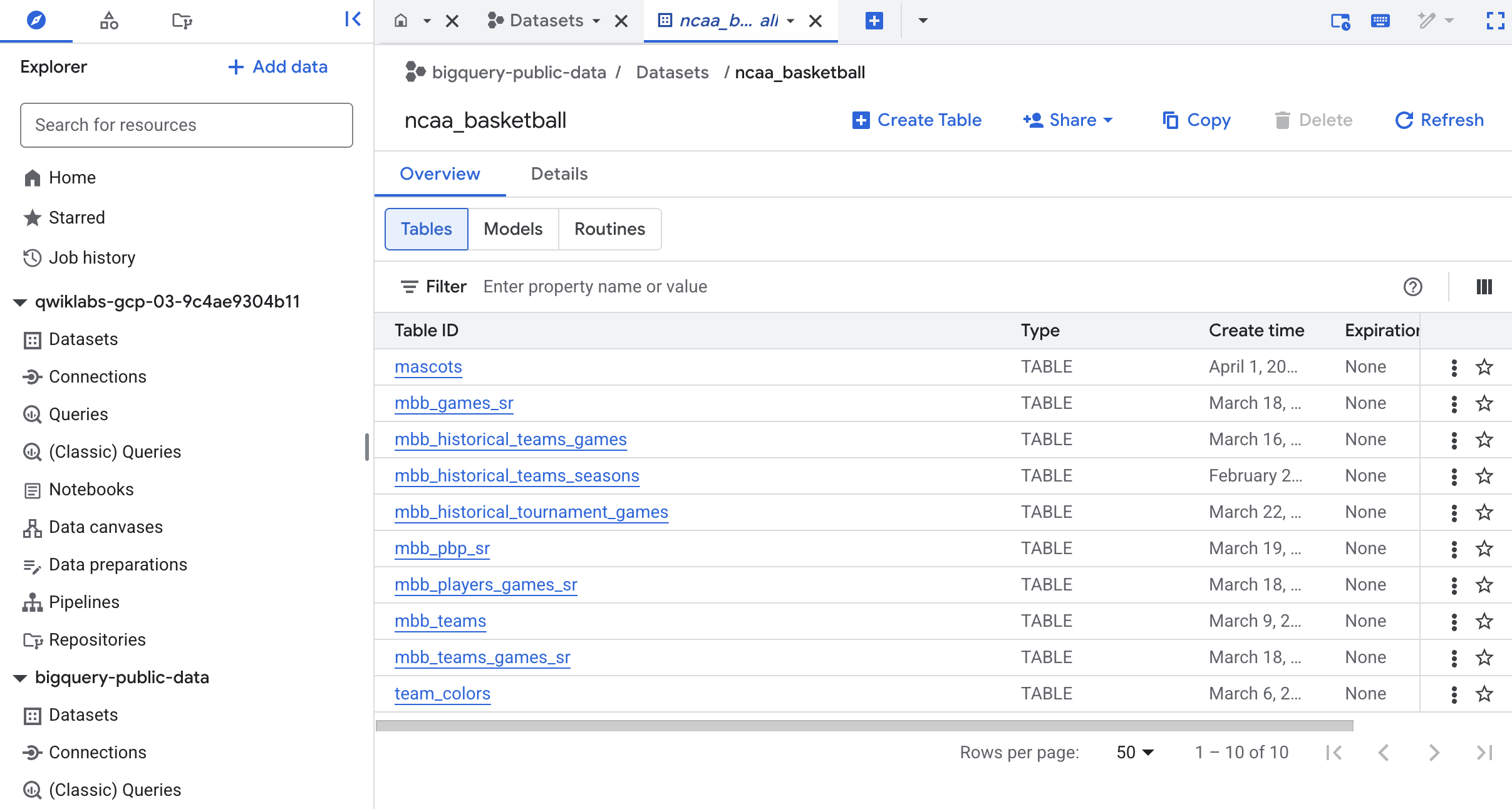This screenshot has height=809, width=1512.
Task: Open the mbb_historical_tournament_games table link
Action: pyautogui.click(x=531, y=512)
